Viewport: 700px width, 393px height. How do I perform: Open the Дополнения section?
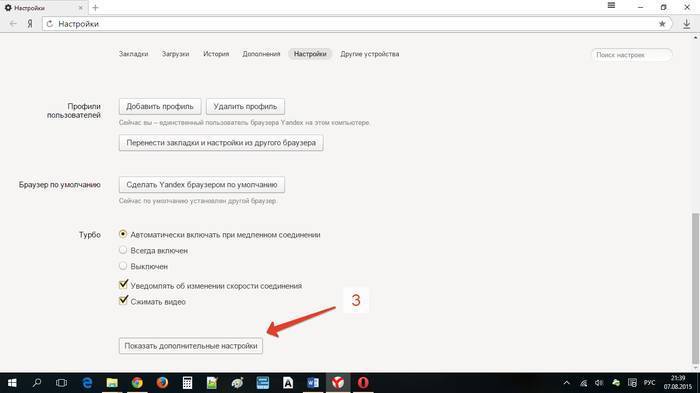pyautogui.click(x=261, y=54)
